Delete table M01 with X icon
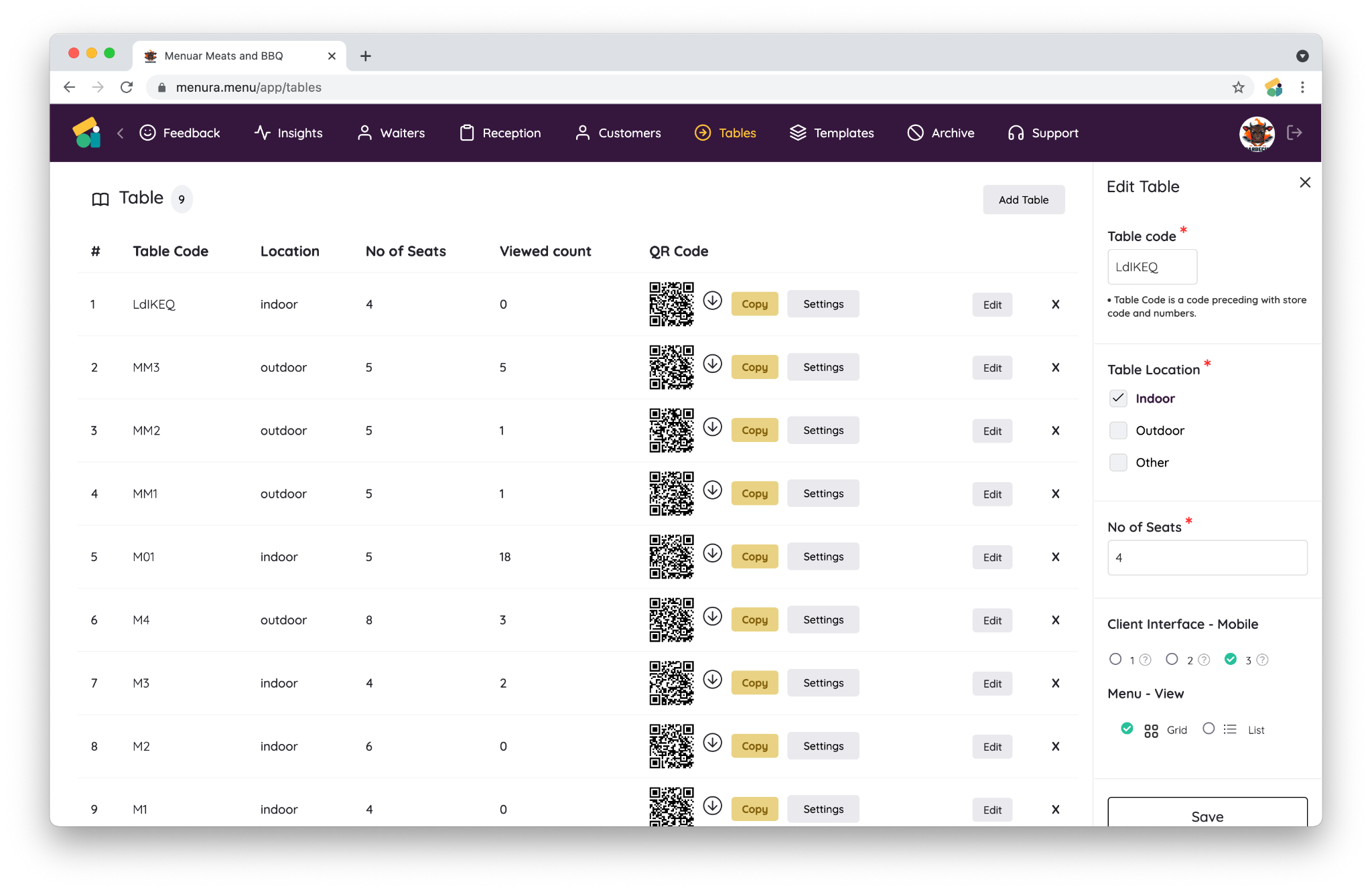 1055,557
